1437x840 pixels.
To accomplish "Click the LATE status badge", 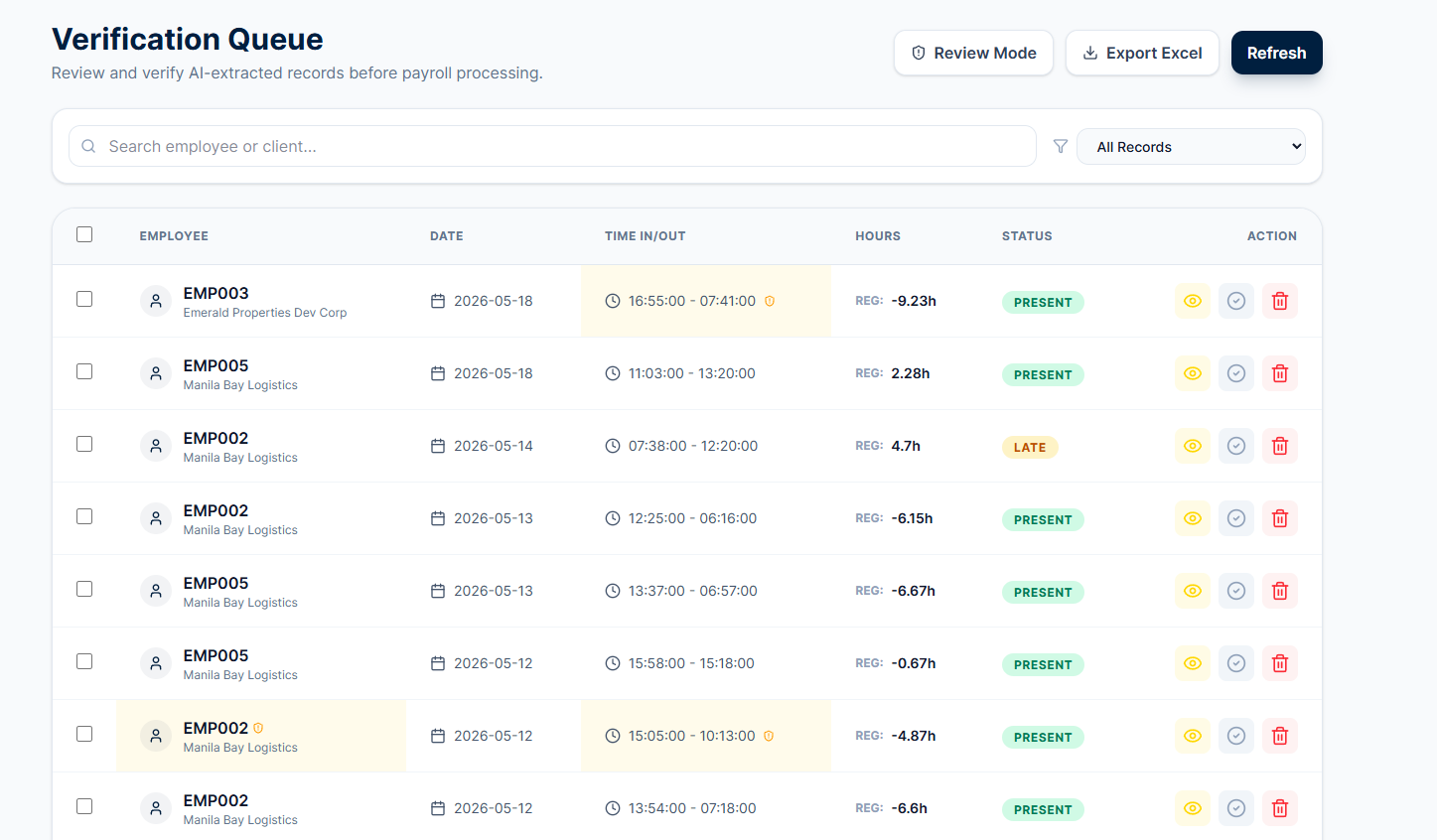I will tap(1030, 448).
